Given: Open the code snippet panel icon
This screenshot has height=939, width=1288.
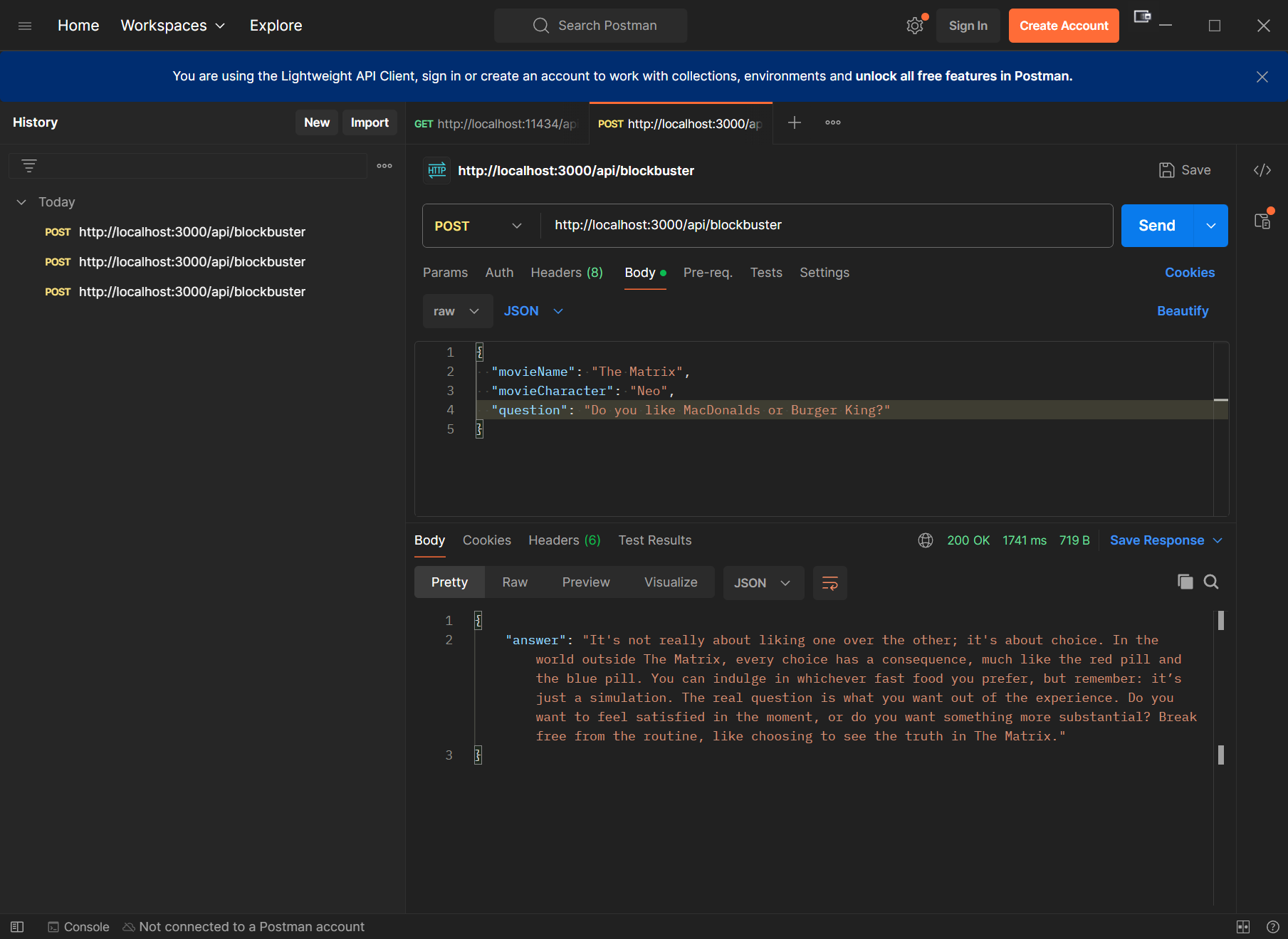Looking at the screenshot, I should pyautogui.click(x=1262, y=170).
